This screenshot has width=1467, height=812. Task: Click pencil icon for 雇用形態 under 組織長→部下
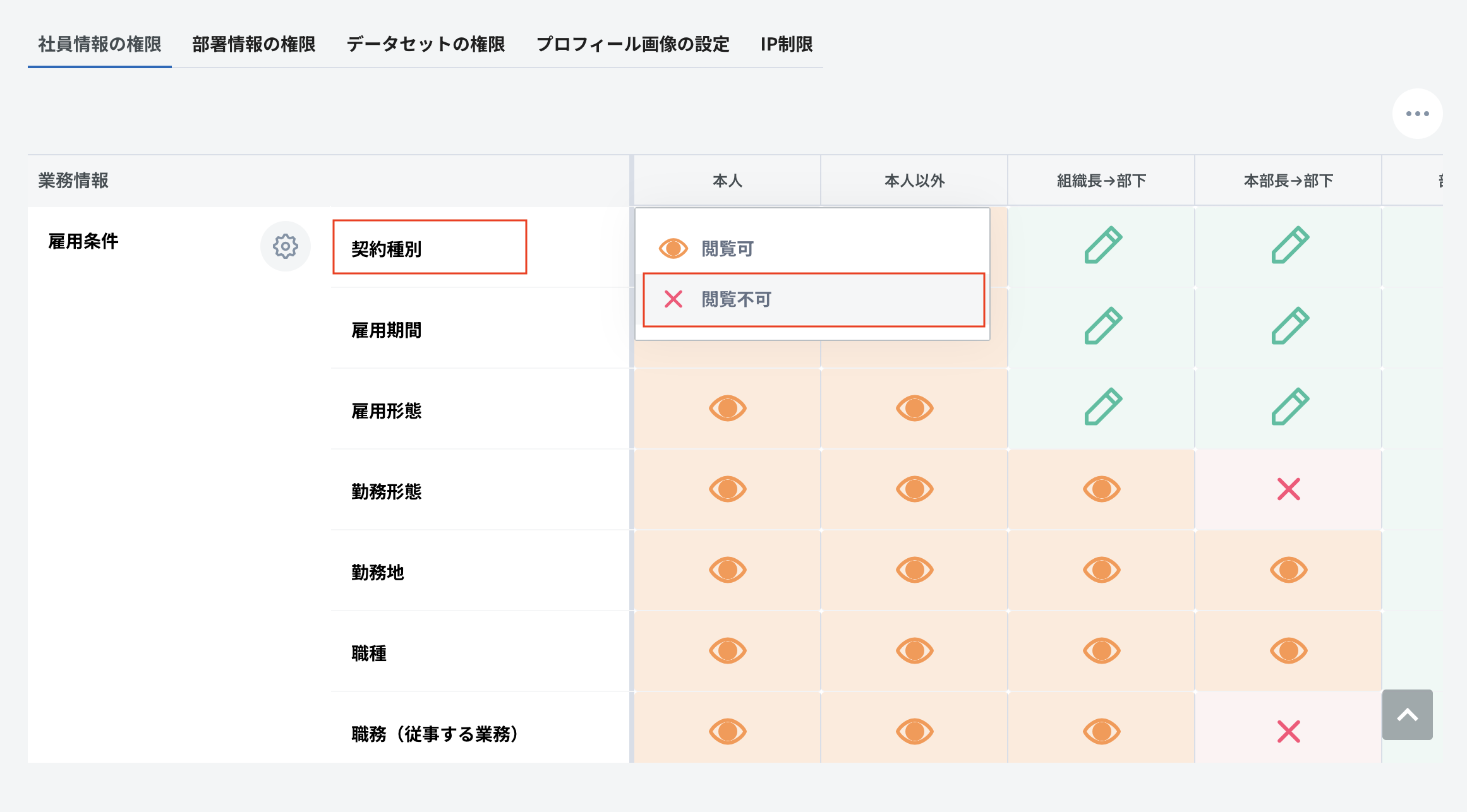click(1102, 407)
